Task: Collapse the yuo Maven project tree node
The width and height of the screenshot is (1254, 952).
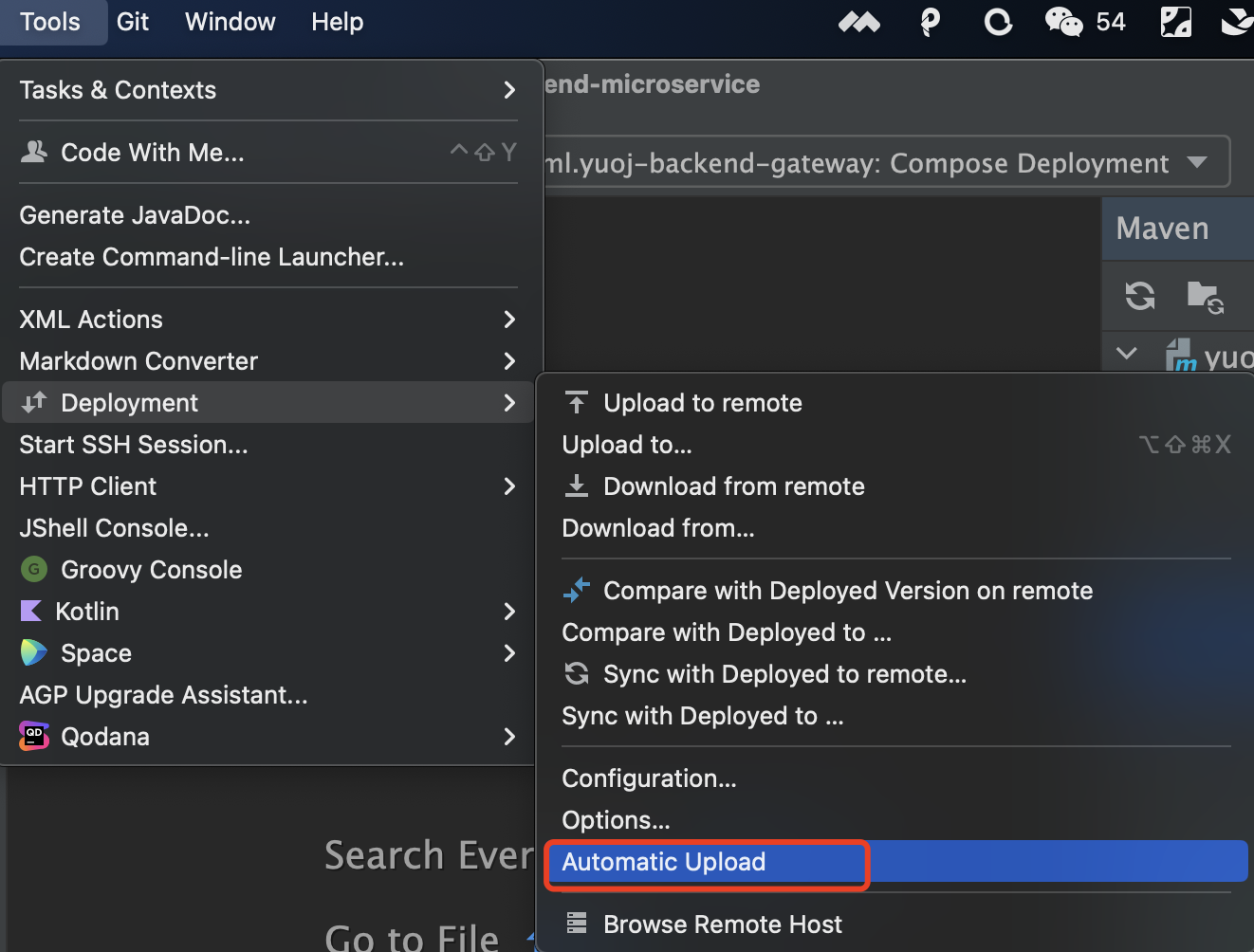Action: point(1127,354)
